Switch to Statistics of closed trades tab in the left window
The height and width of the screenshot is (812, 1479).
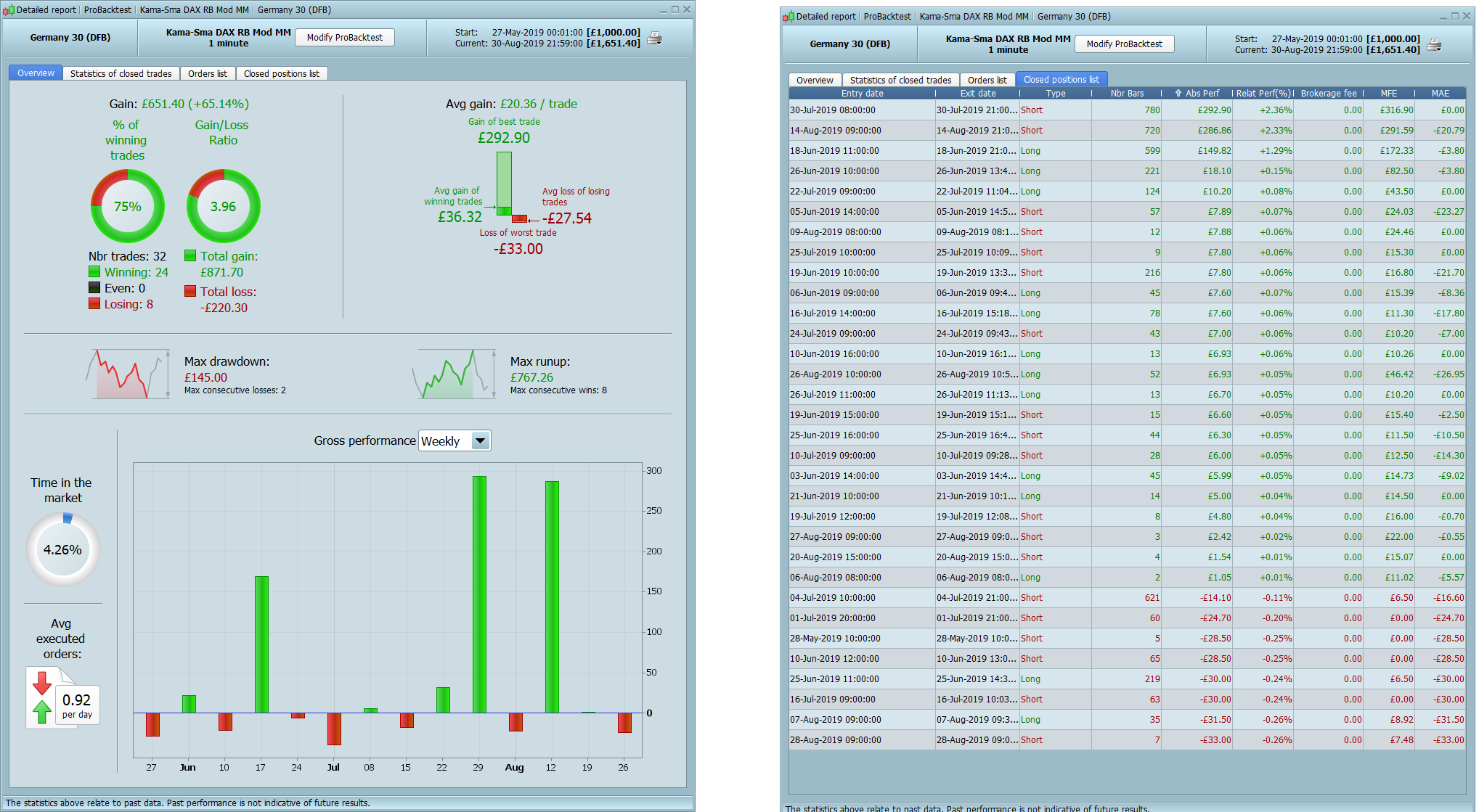coord(121,73)
